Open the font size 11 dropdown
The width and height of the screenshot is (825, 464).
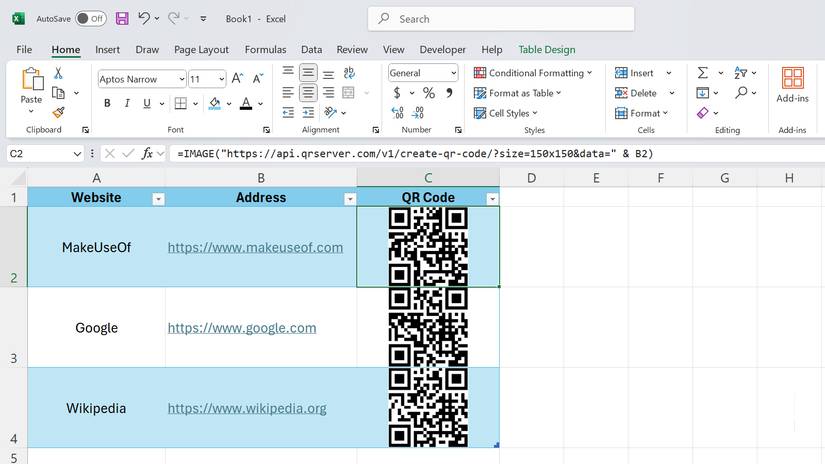tap(222, 79)
